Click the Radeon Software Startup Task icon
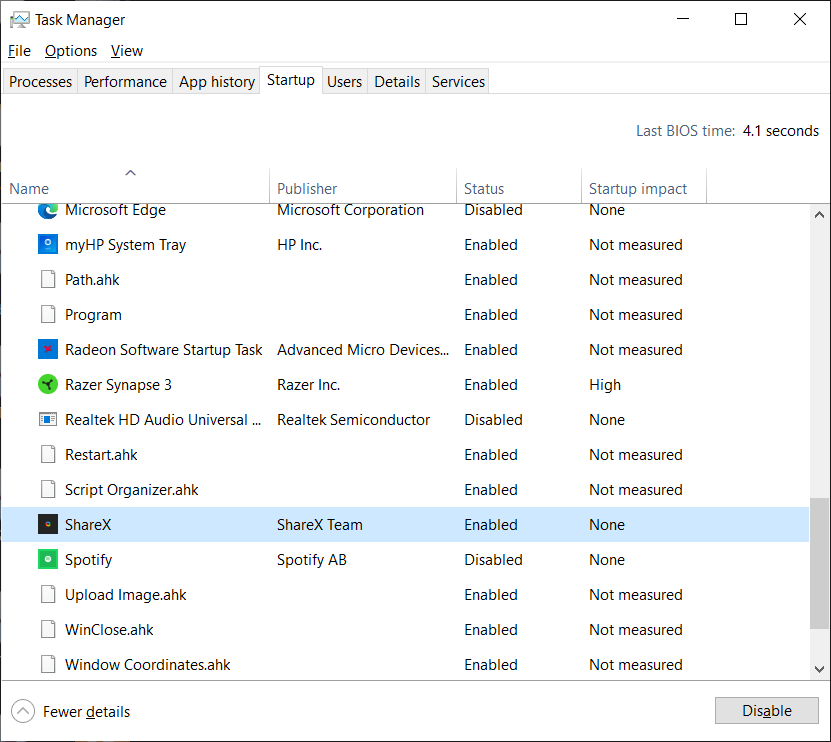This screenshot has height=742, width=831. (48, 350)
